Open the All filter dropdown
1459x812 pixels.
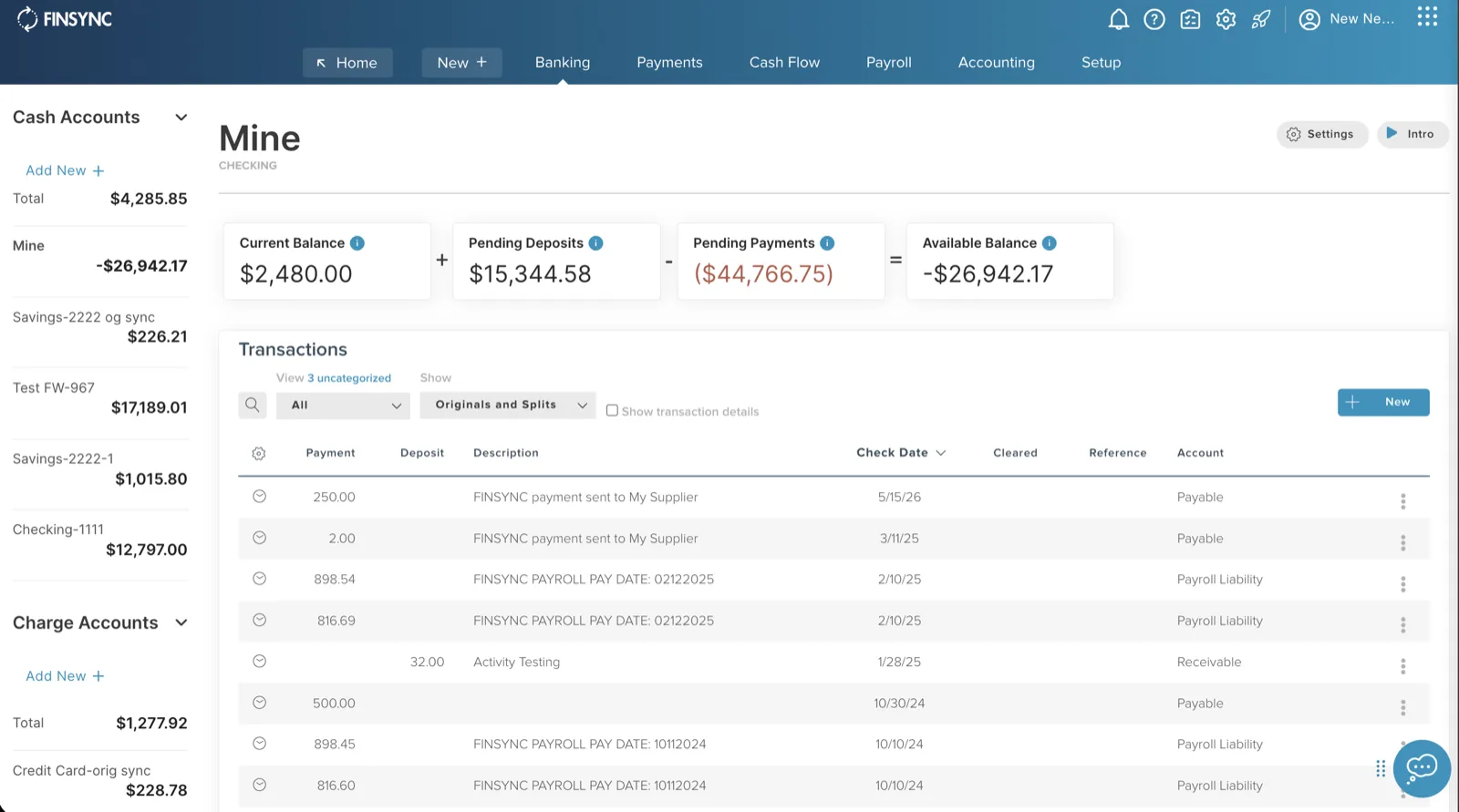click(343, 406)
